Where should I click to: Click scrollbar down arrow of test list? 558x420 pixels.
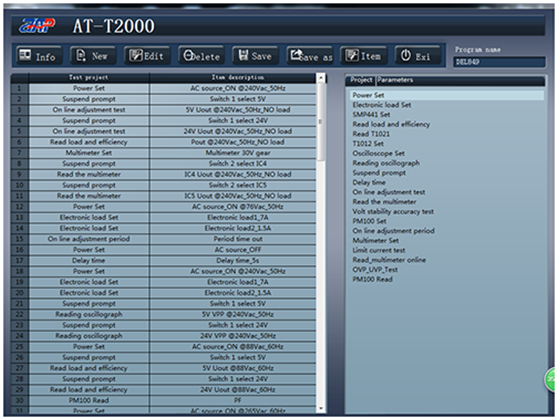click(321, 409)
